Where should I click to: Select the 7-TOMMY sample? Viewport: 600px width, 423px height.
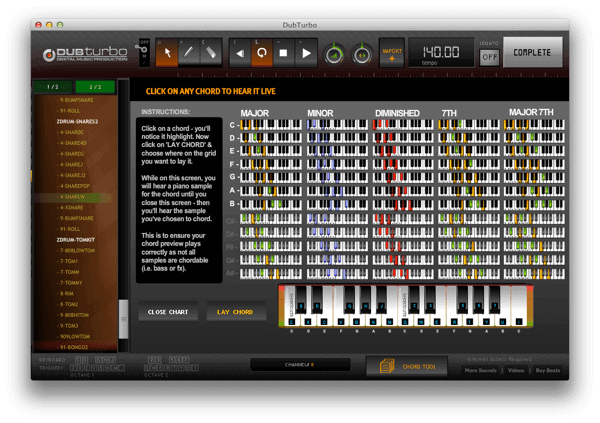71,283
